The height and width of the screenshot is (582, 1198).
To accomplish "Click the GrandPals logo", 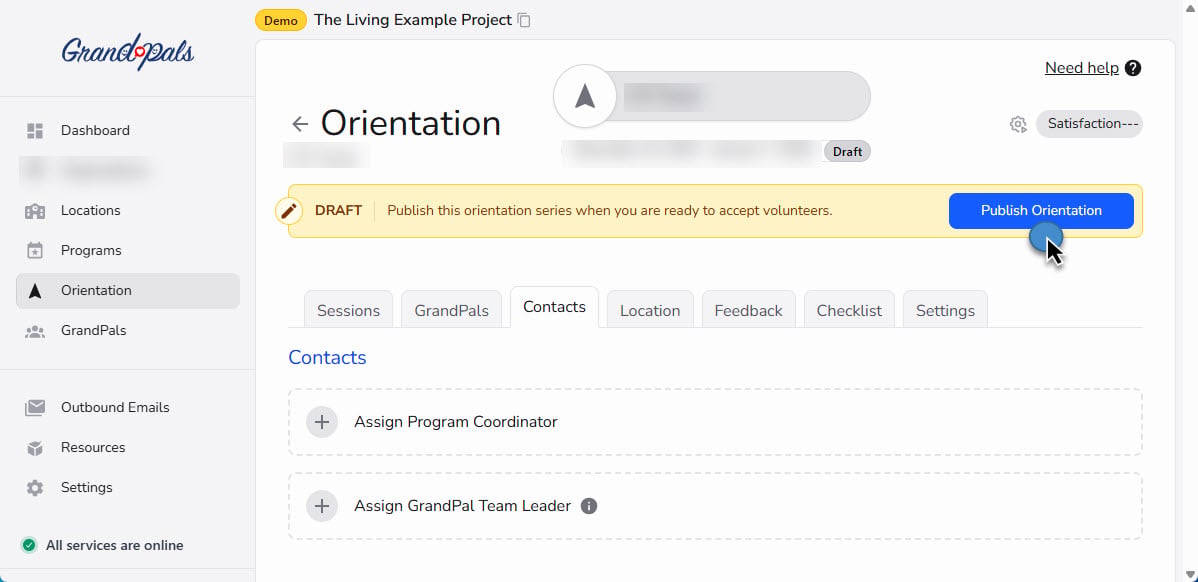I will [128, 52].
